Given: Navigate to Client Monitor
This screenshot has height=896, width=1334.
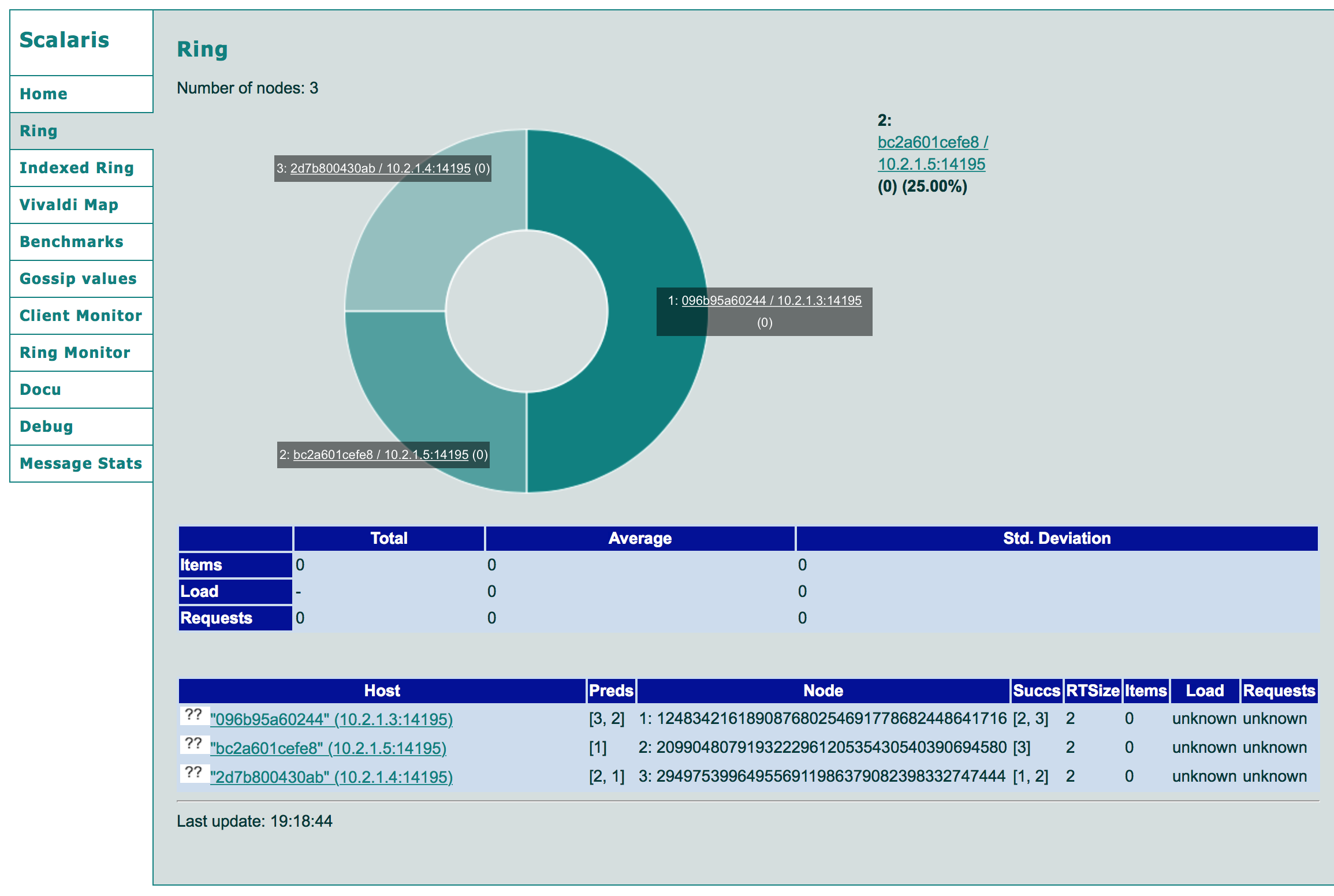Looking at the screenshot, I should click(x=81, y=316).
